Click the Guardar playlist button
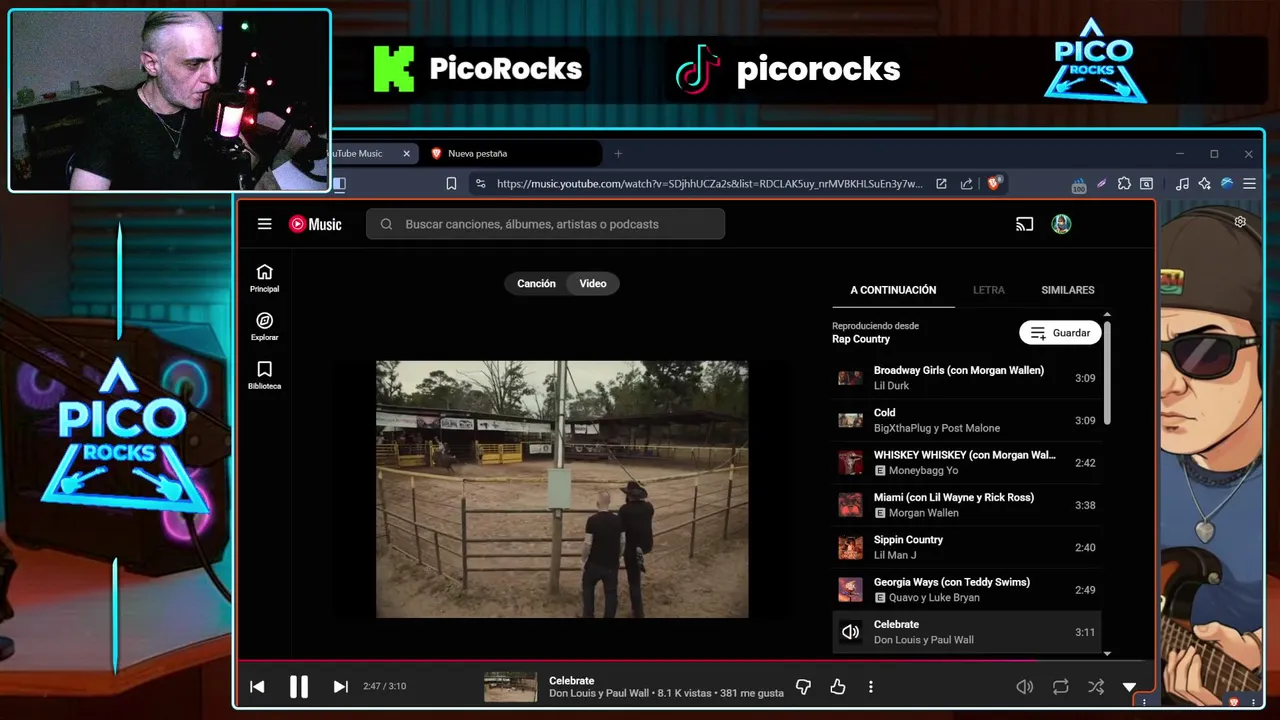The width and height of the screenshot is (1280, 720). pos(1060,333)
